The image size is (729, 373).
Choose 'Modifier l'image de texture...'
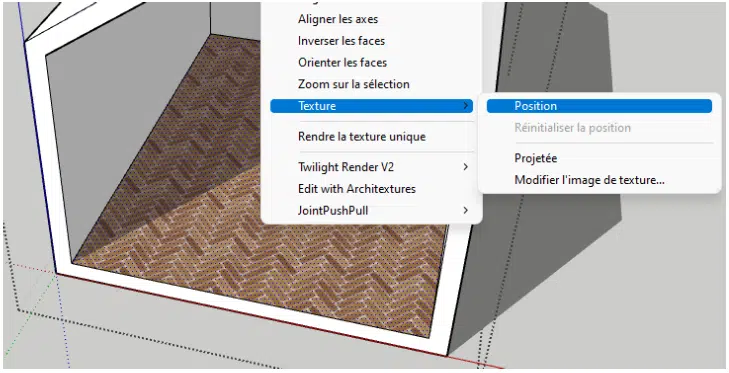coord(589,180)
